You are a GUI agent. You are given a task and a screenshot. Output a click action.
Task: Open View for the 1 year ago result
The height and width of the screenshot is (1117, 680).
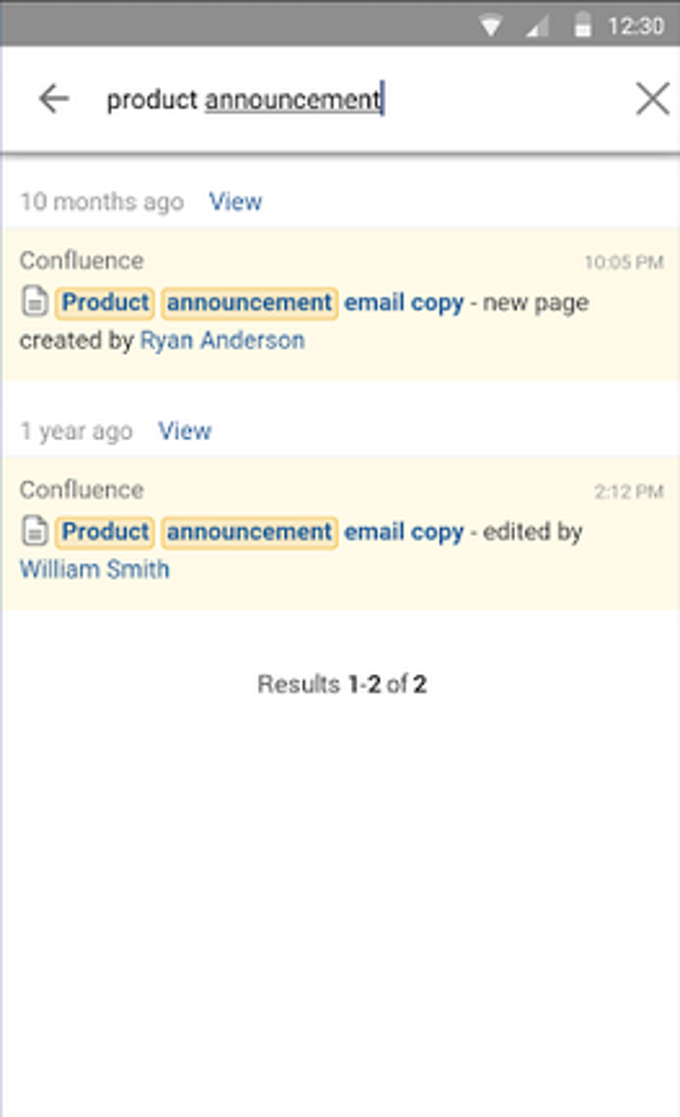point(185,431)
